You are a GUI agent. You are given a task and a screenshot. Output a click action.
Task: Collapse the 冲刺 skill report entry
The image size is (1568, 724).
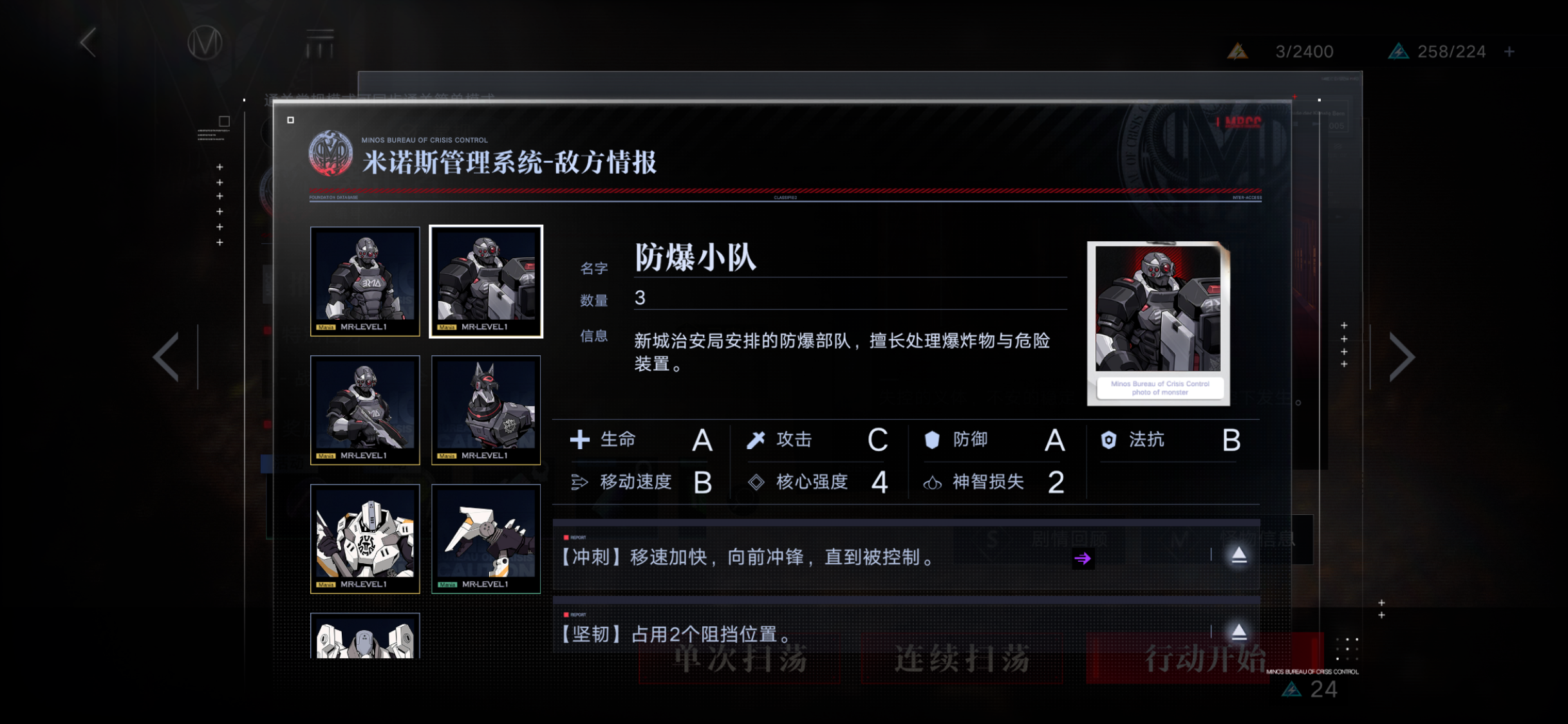click(x=1238, y=555)
